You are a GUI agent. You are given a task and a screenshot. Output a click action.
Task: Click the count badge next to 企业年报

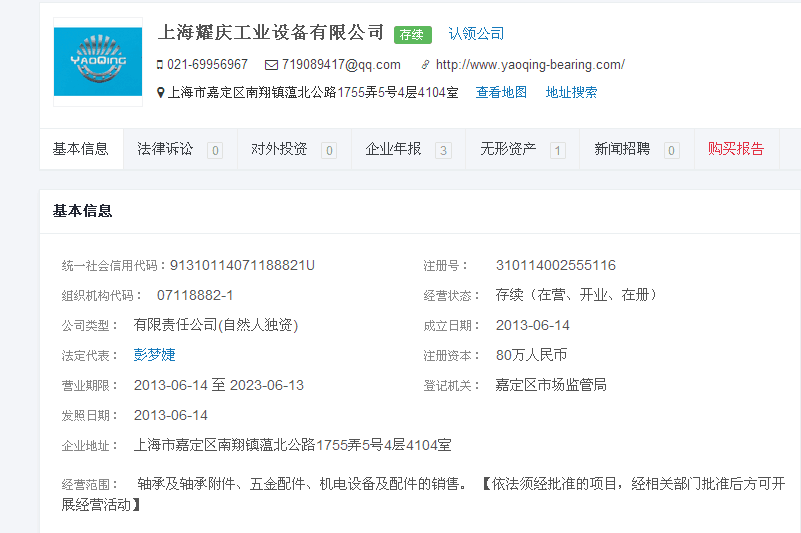pyautogui.click(x=443, y=150)
